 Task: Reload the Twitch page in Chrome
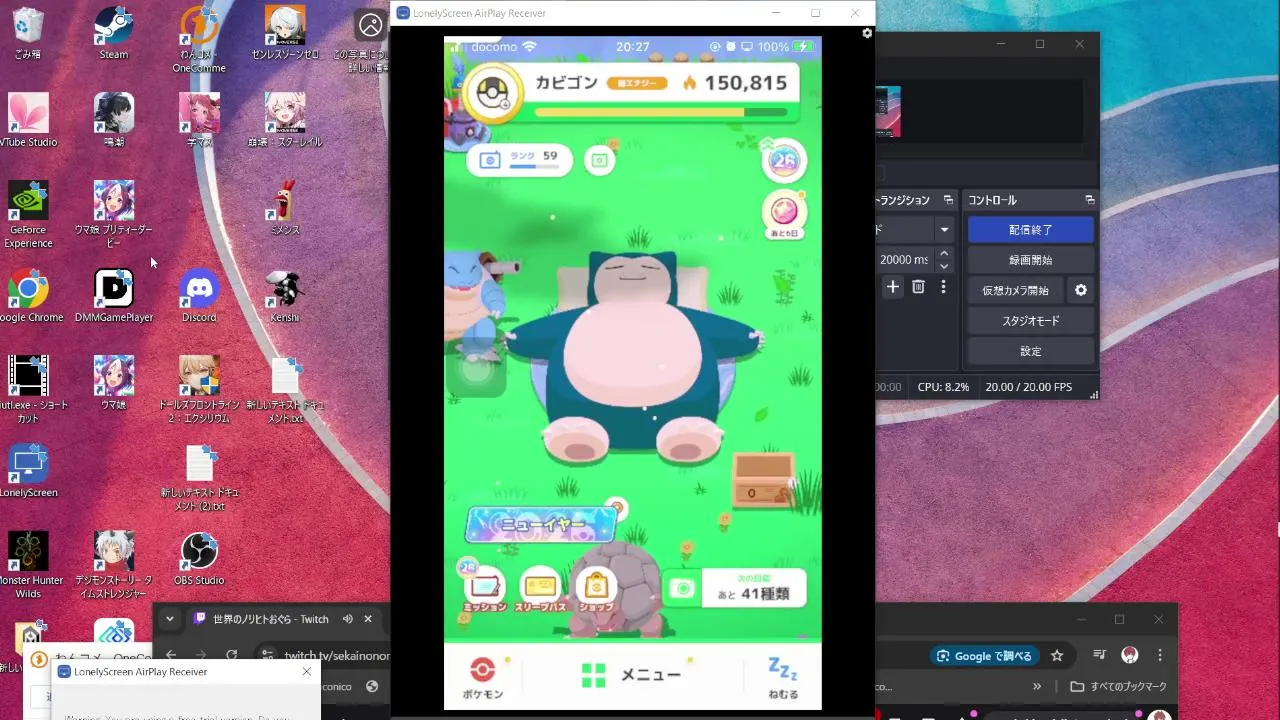click(231, 655)
